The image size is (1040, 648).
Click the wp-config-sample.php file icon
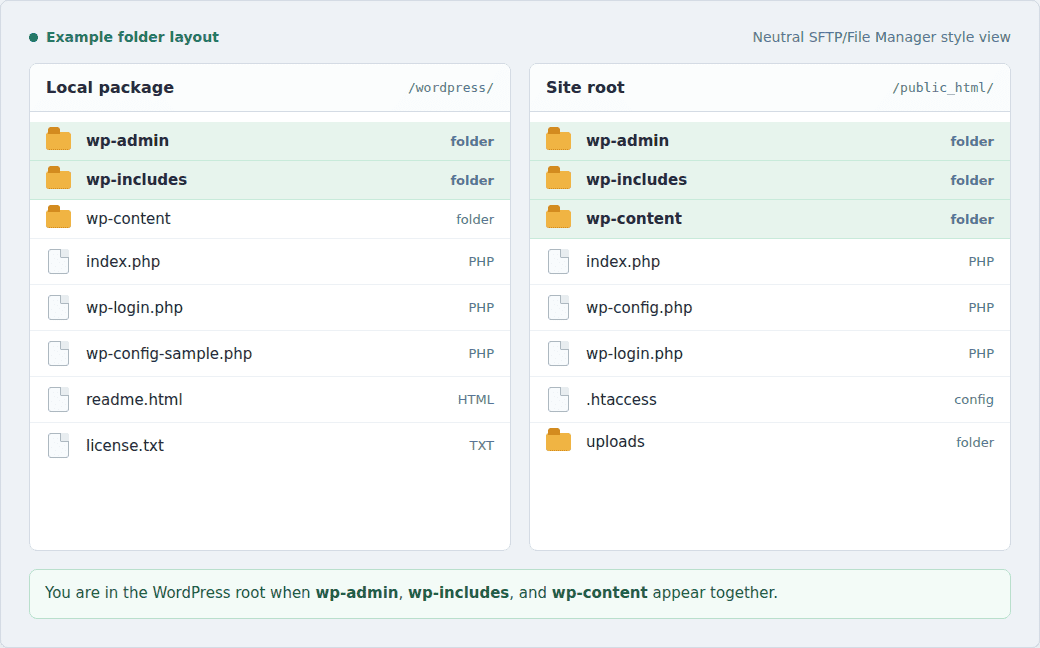[x=58, y=354]
